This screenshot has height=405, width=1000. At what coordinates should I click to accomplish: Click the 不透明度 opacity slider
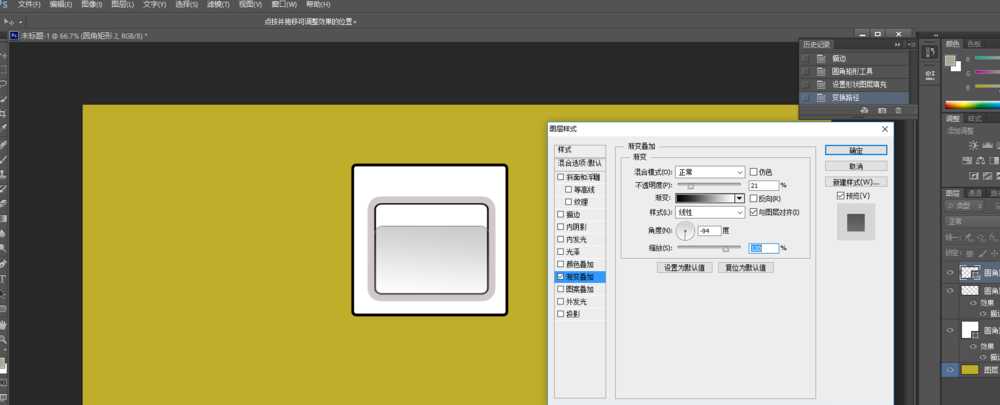click(x=709, y=186)
